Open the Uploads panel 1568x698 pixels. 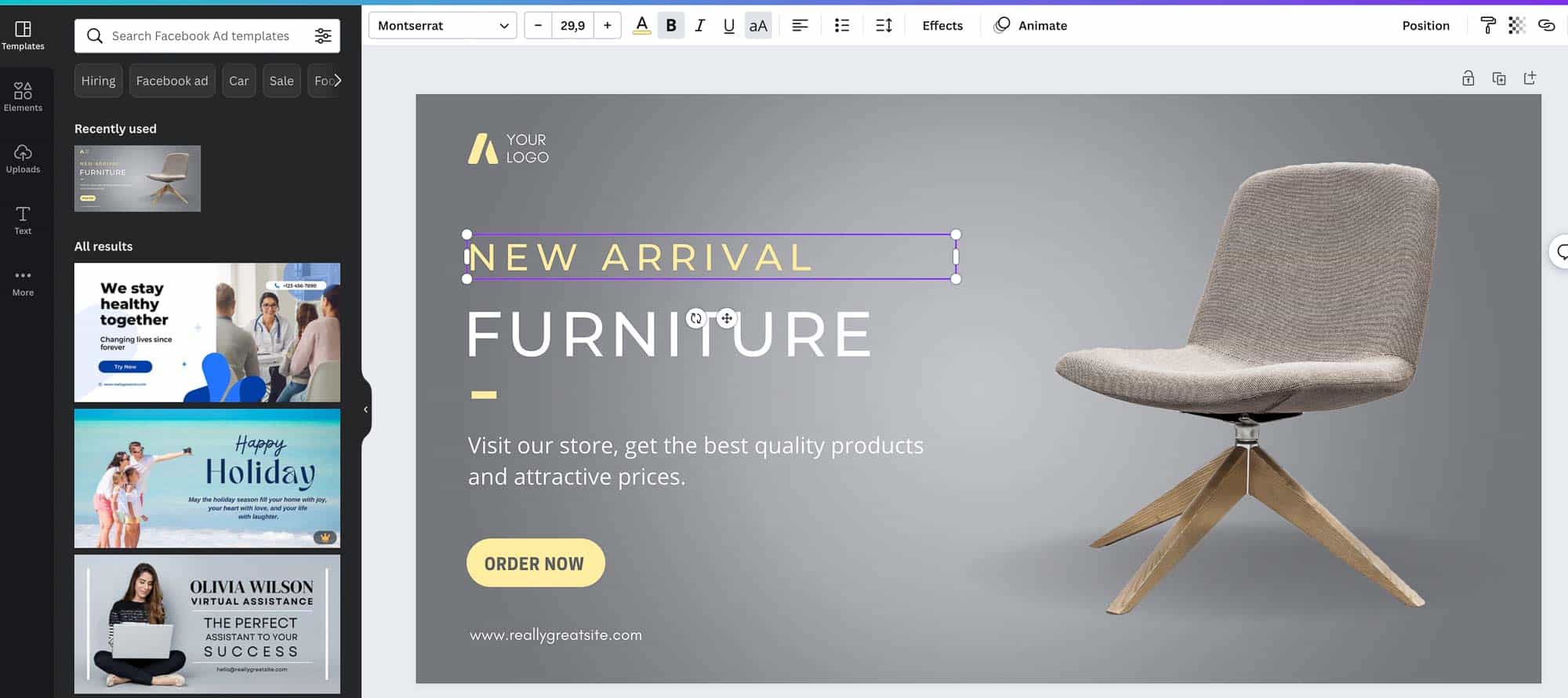pos(23,158)
